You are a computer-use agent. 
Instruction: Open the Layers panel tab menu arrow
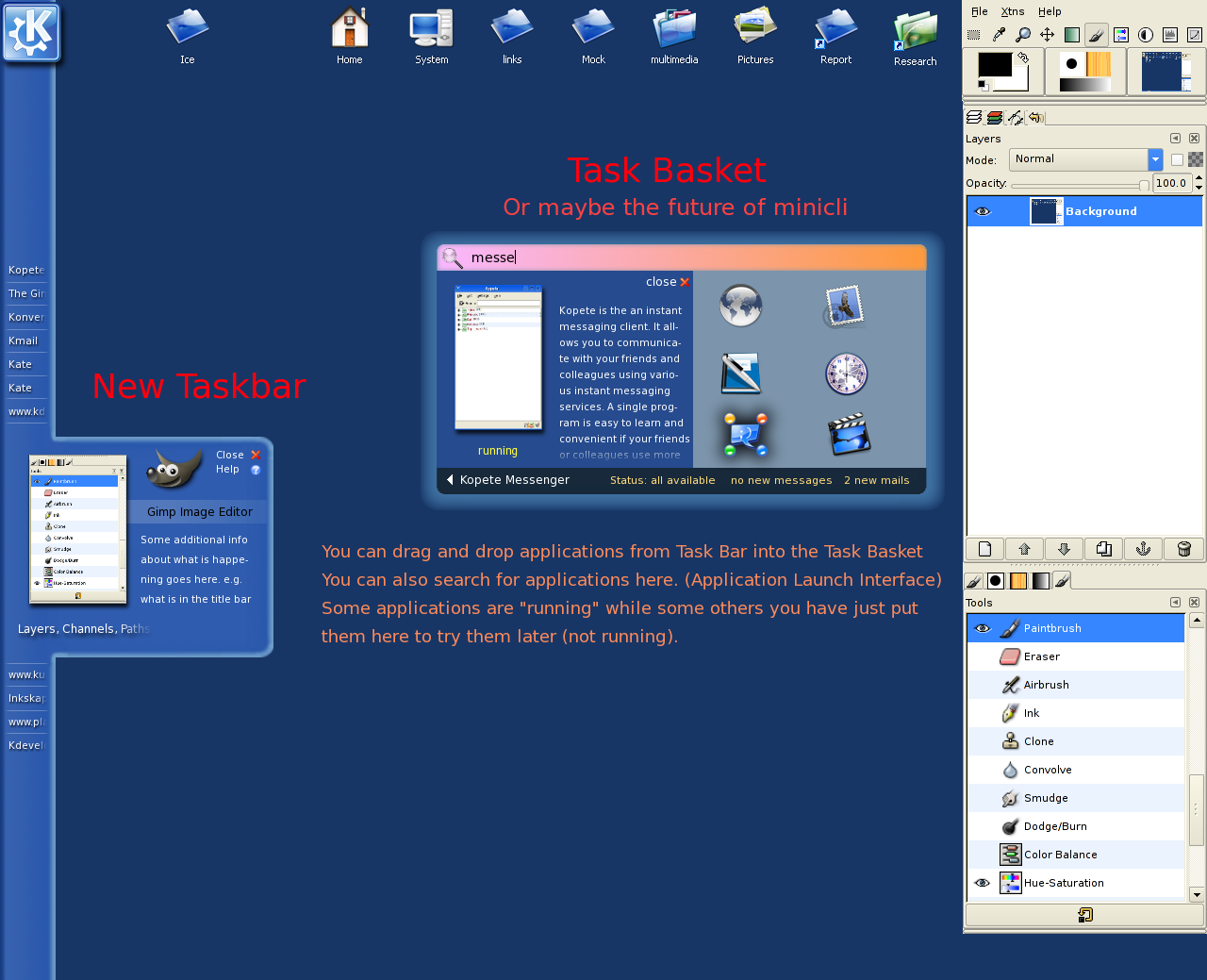tap(1175, 138)
